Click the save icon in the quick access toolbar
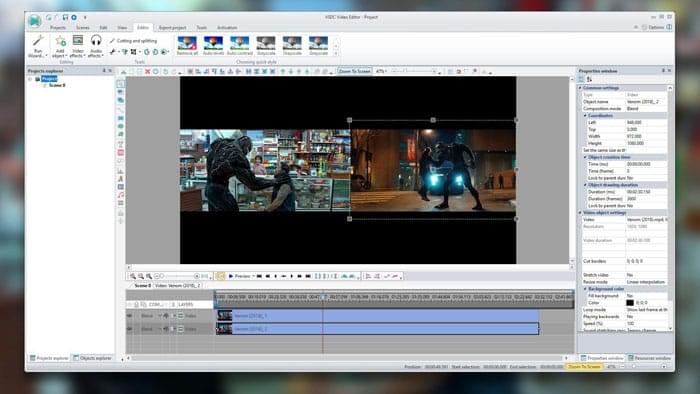This screenshot has height=394, width=700. [x=65, y=17]
